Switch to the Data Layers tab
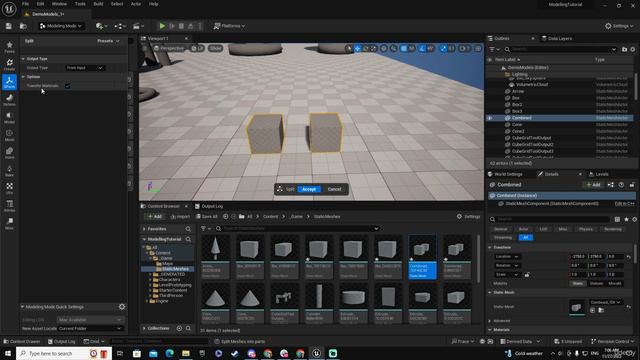Viewport: 640px width, 360px height. 557,38
